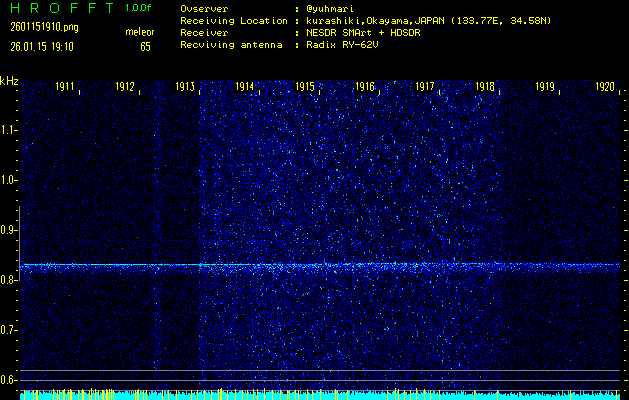Click the 1.0 kHz axis label
The image size is (629, 400).
tap(7, 180)
